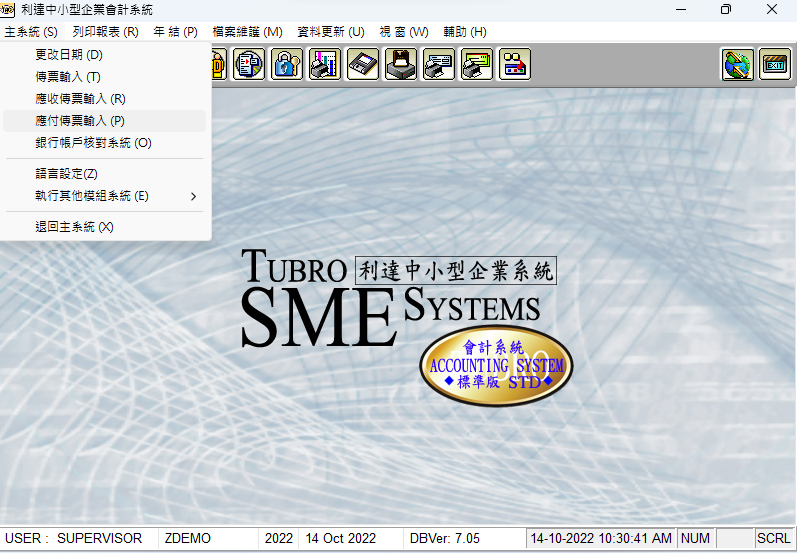Click the printer with blue cheque icon
Screen dimensions: 797x553
pyautogui.click(x=439, y=64)
